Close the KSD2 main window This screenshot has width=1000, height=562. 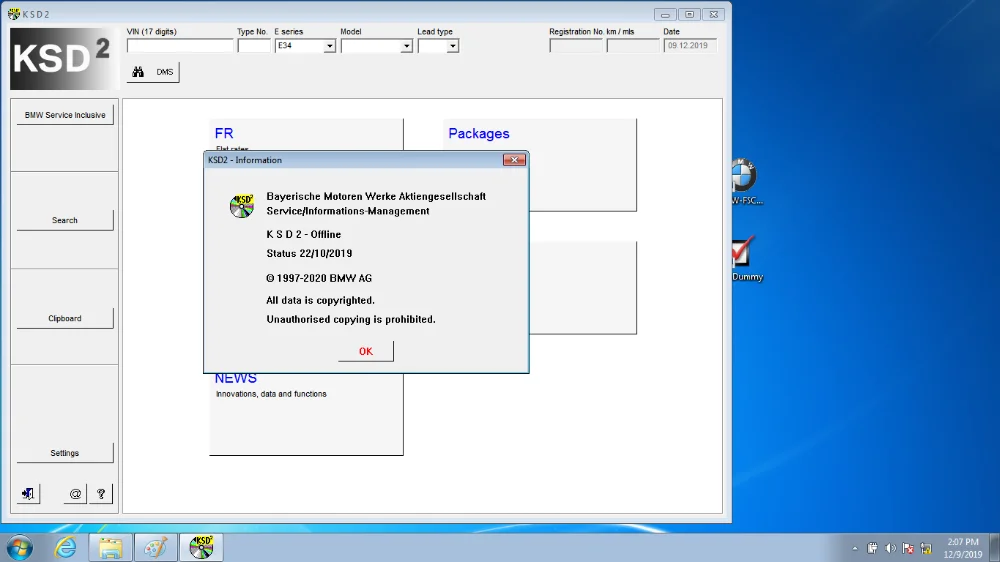[714, 14]
